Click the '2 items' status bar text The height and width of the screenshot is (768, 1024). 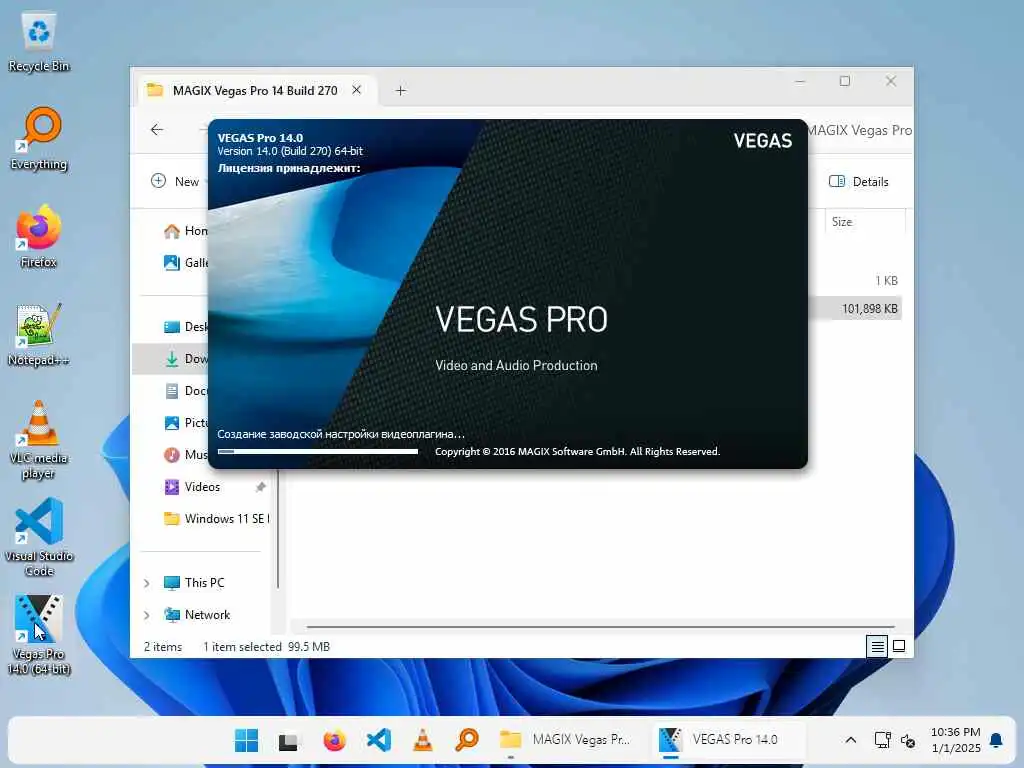click(x=163, y=647)
